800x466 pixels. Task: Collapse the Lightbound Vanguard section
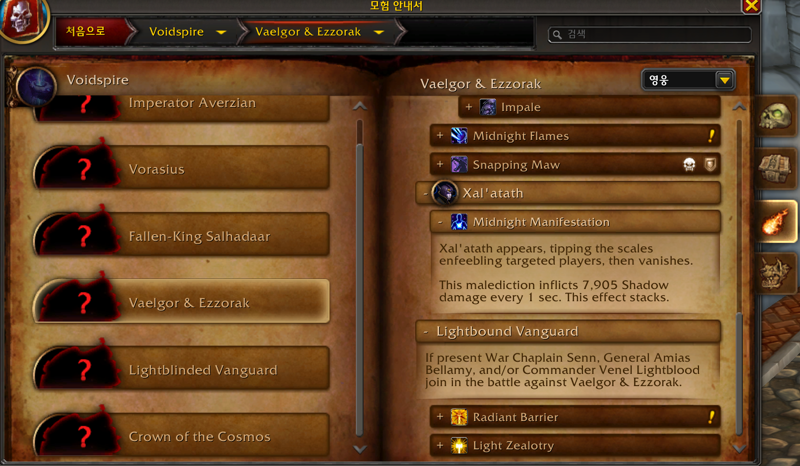425,332
